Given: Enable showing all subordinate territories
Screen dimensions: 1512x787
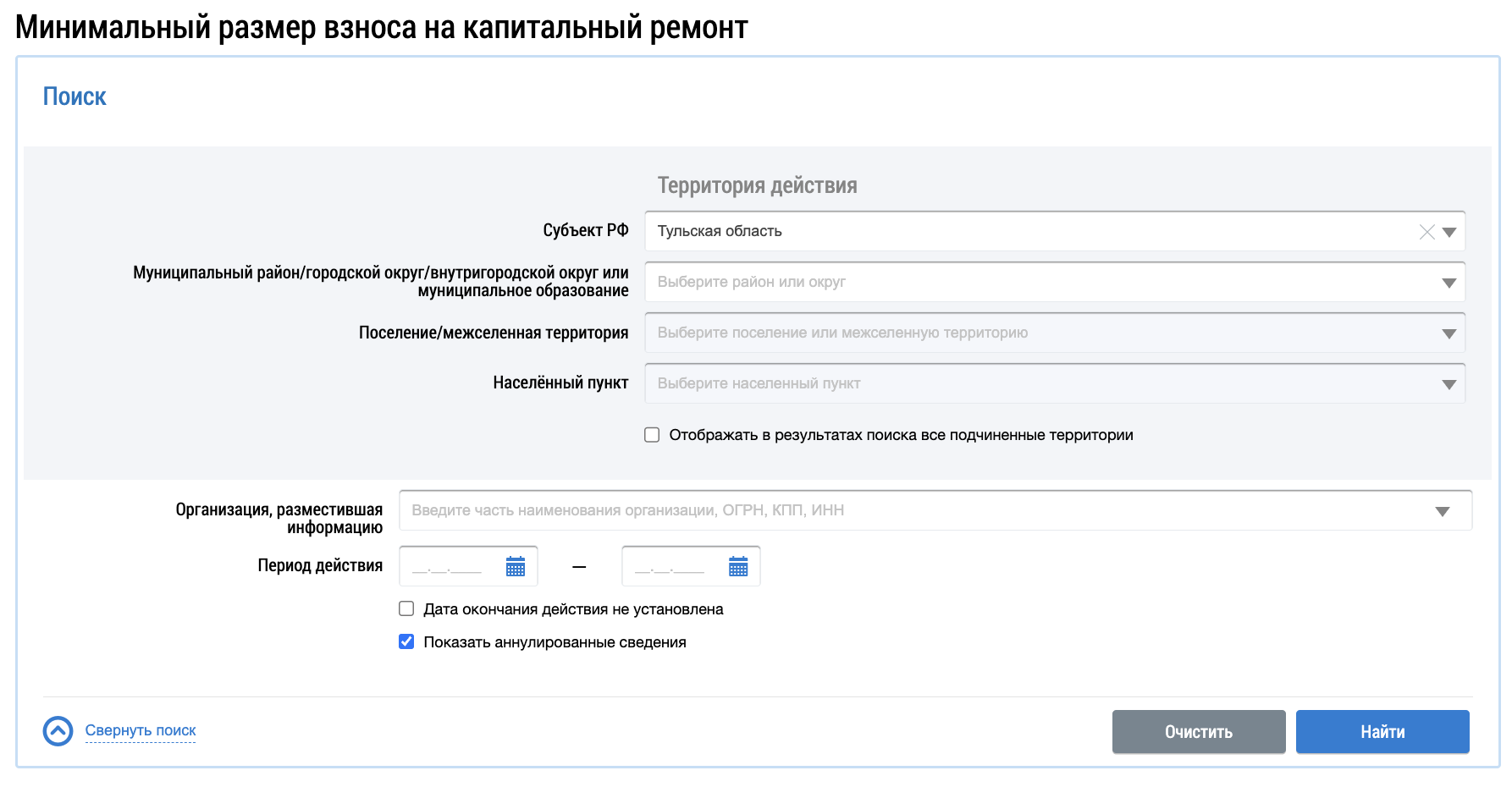Looking at the screenshot, I should 652,435.
